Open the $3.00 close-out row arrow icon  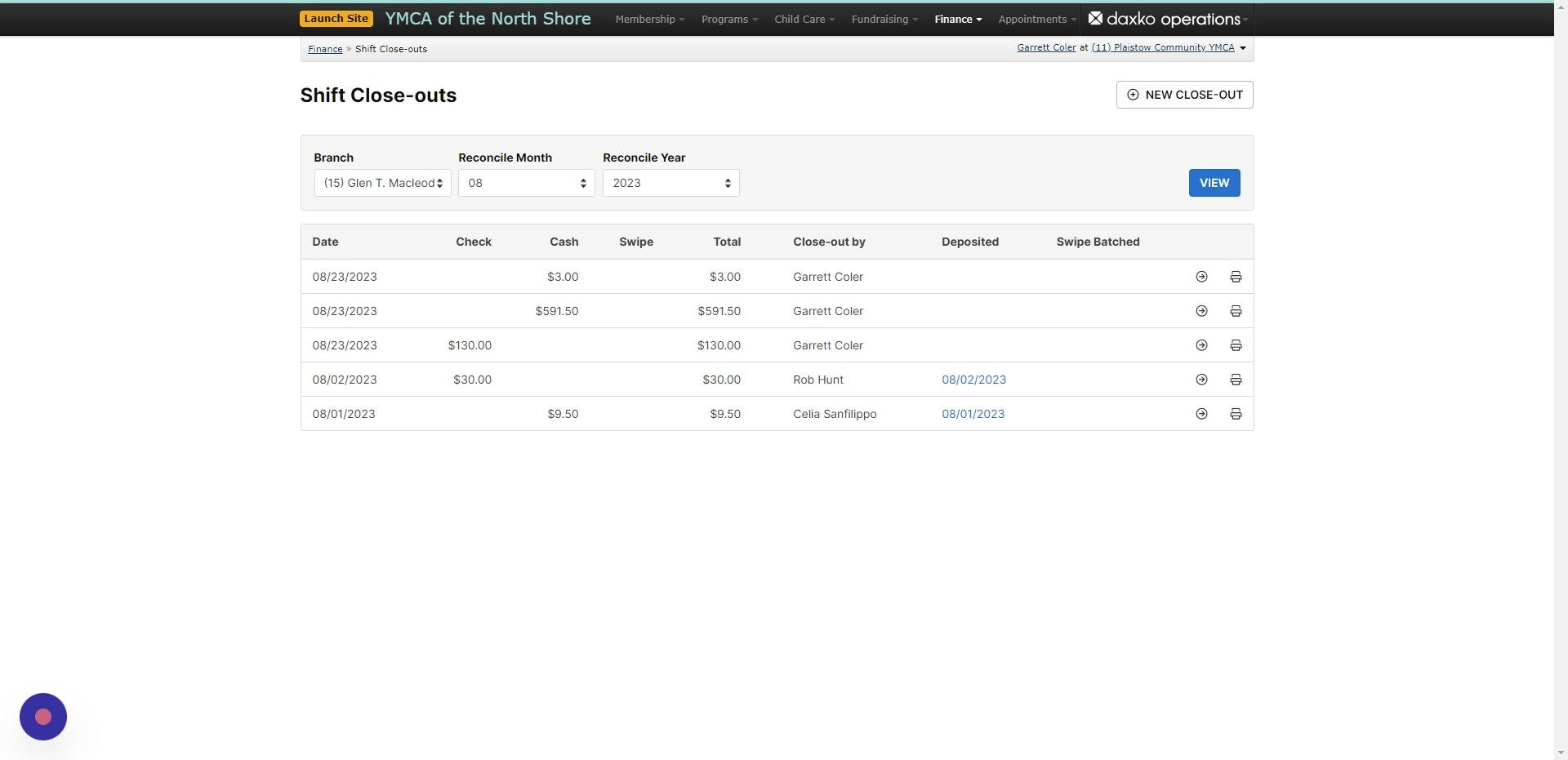point(1201,277)
